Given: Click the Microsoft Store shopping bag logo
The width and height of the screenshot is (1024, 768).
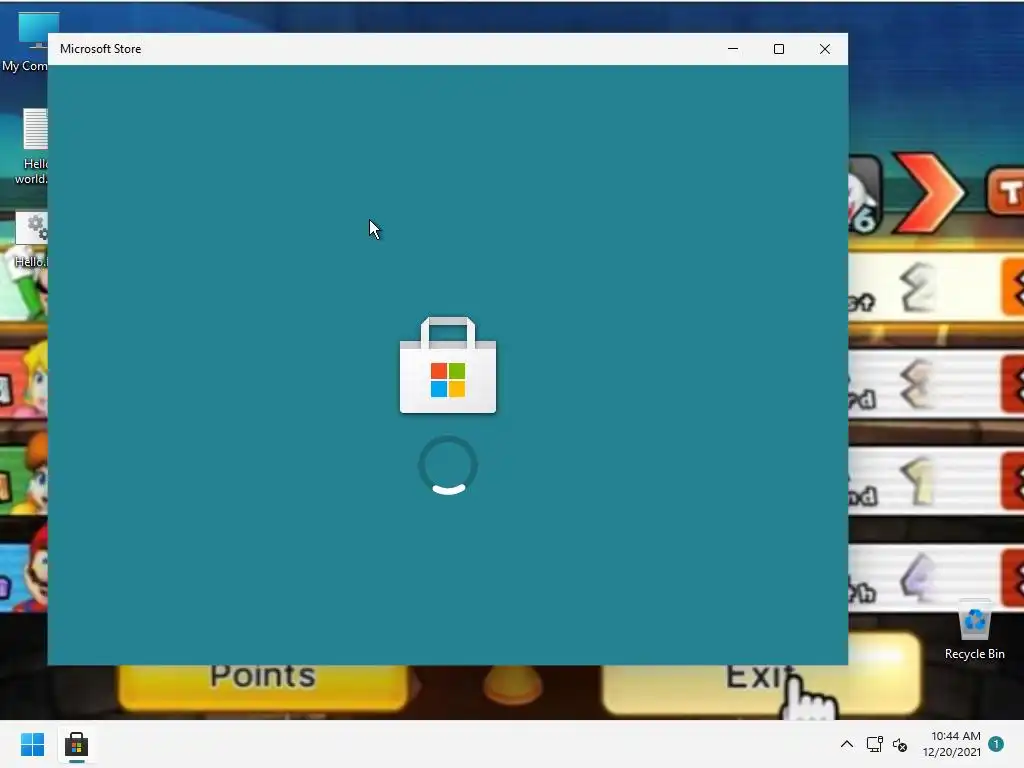Looking at the screenshot, I should (448, 365).
